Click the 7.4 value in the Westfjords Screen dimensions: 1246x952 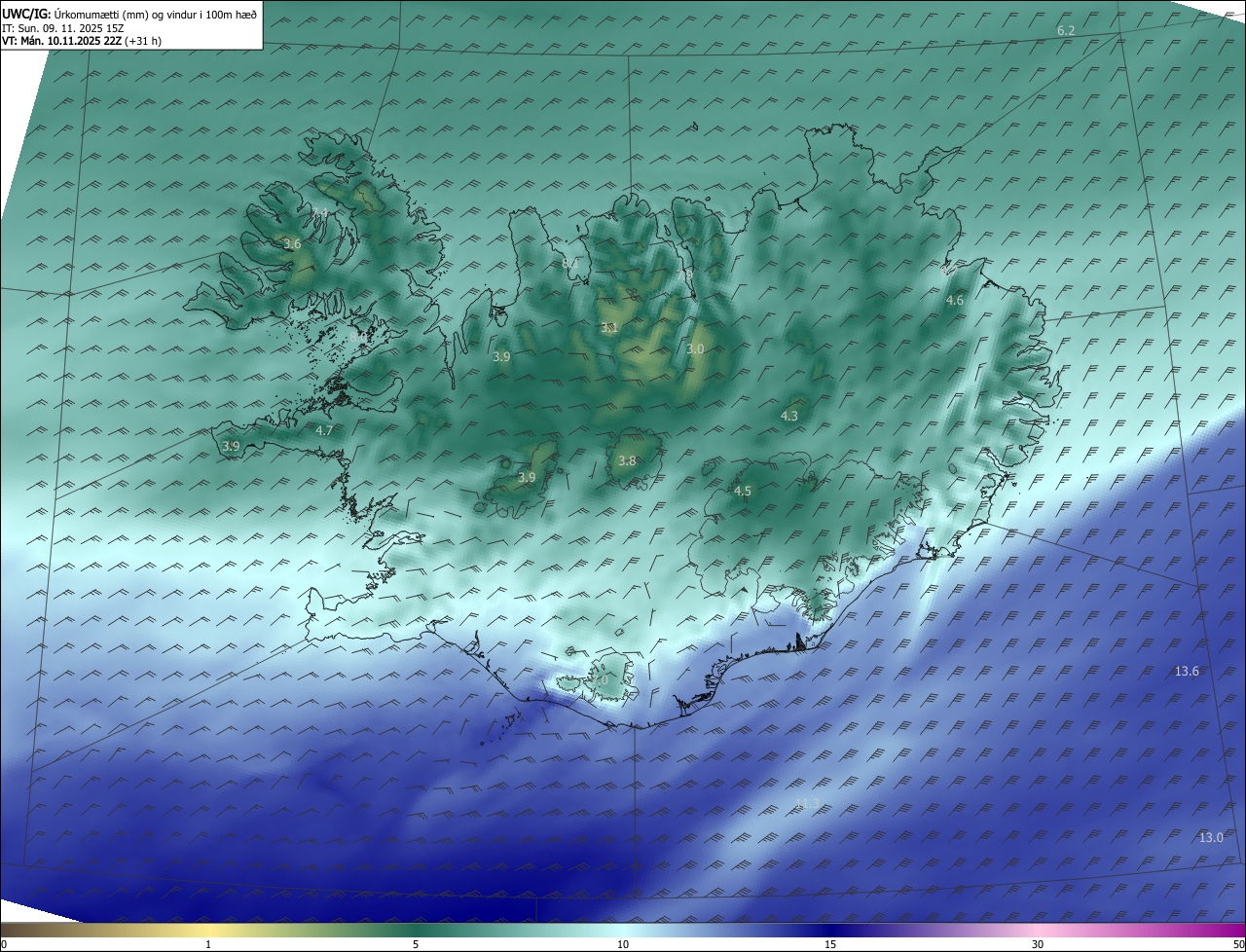tap(319, 212)
